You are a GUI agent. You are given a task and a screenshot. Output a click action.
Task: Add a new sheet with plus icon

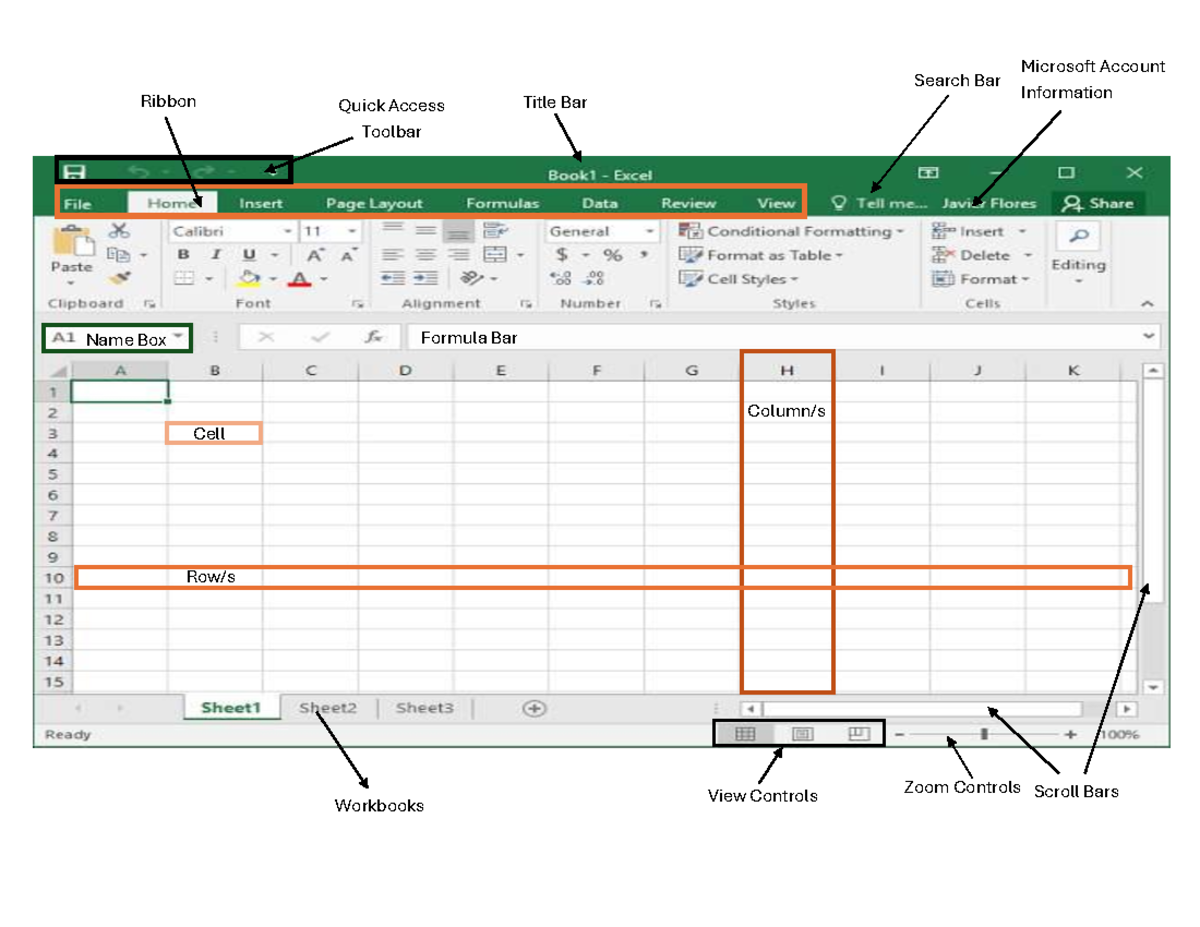pyautogui.click(x=535, y=709)
